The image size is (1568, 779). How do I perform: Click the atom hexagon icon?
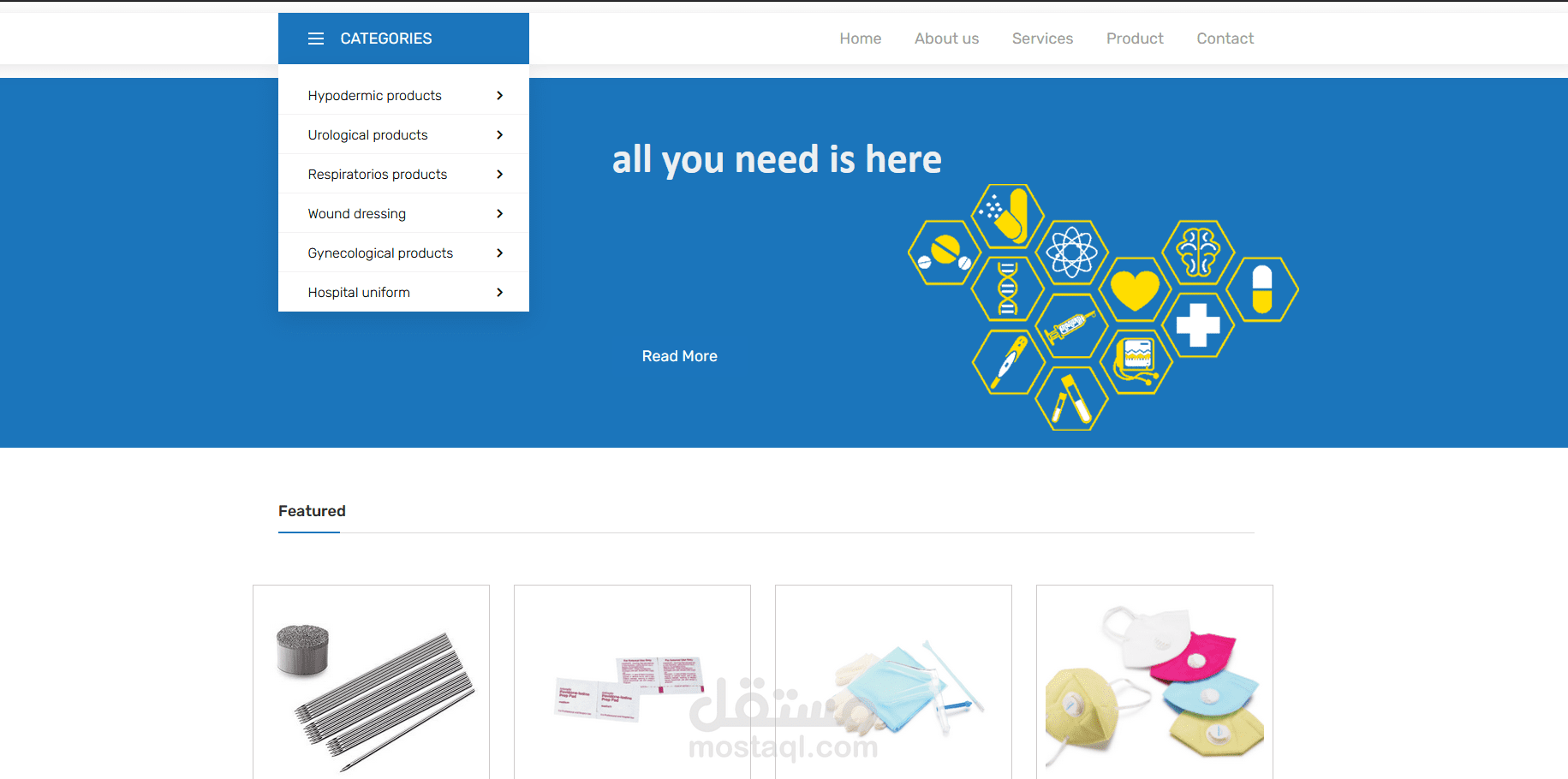click(x=1071, y=253)
